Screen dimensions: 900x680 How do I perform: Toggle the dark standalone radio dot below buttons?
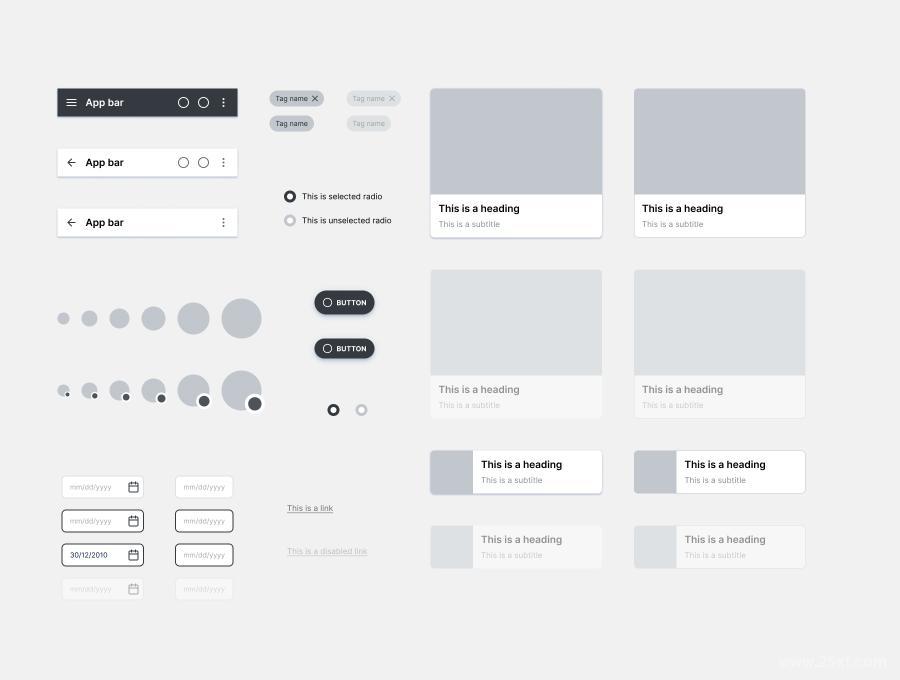point(333,410)
